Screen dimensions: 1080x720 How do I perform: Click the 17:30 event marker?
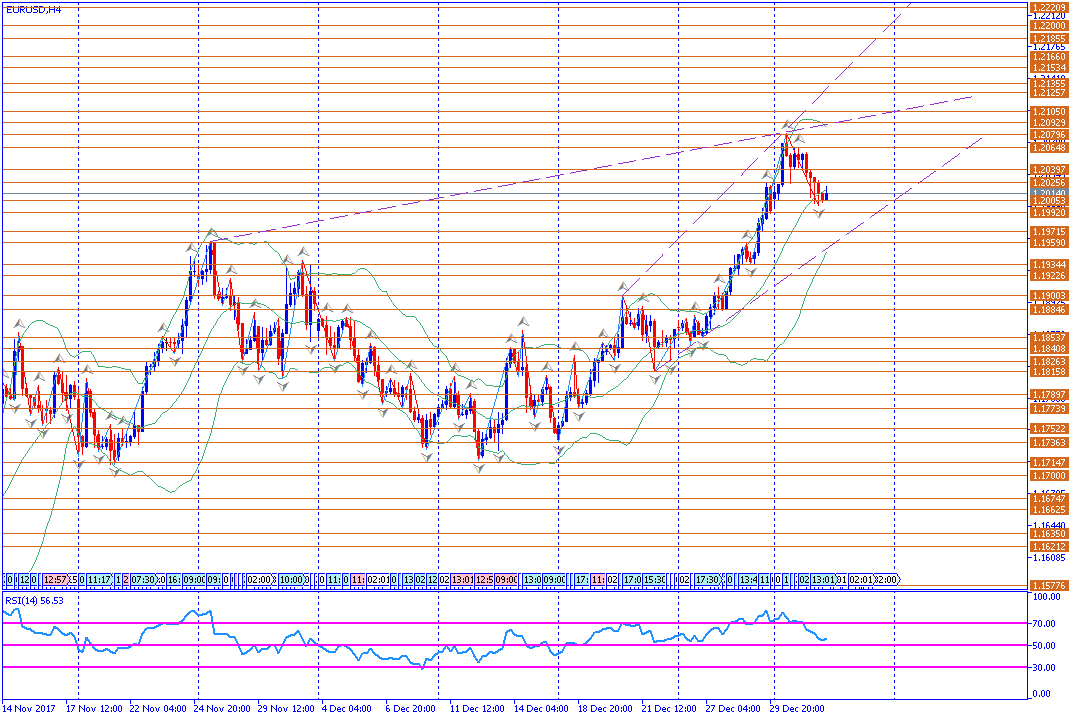click(x=706, y=579)
